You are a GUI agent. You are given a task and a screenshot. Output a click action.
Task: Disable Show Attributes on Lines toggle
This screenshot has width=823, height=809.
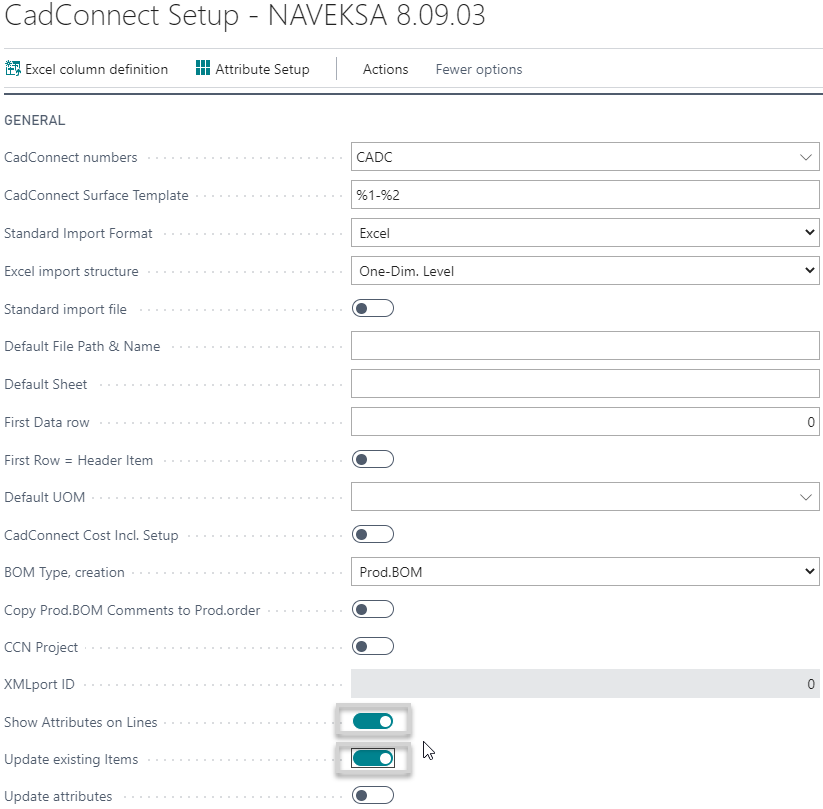[373, 721]
